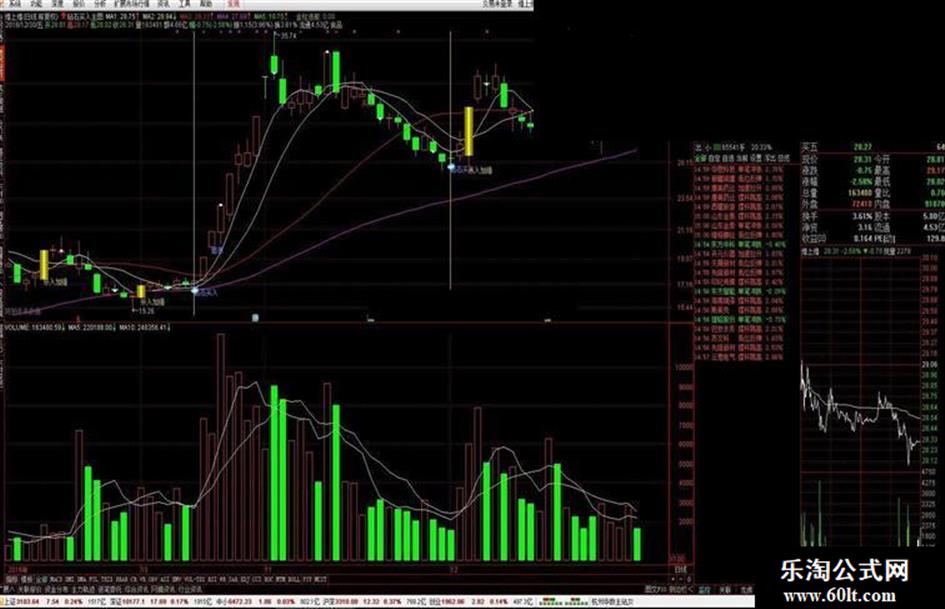Click the 创业 index 1962.06 in status bar
Image resolution: width=945 pixels, height=609 pixels.
pyautogui.click(x=447, y=601)
